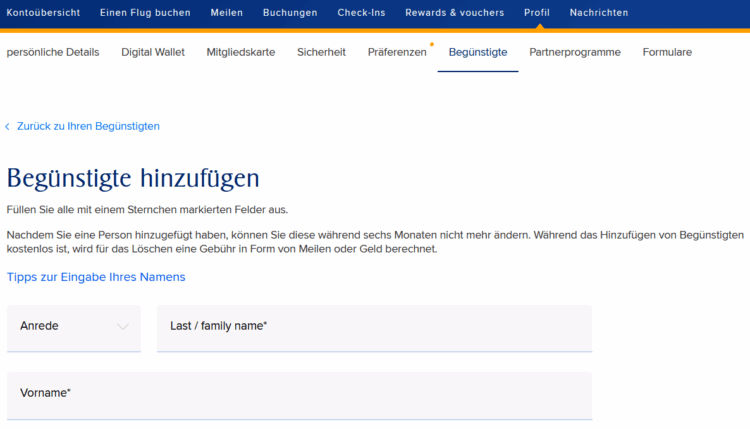Open the Digital Wallet tab

click(x=153, y=52)
